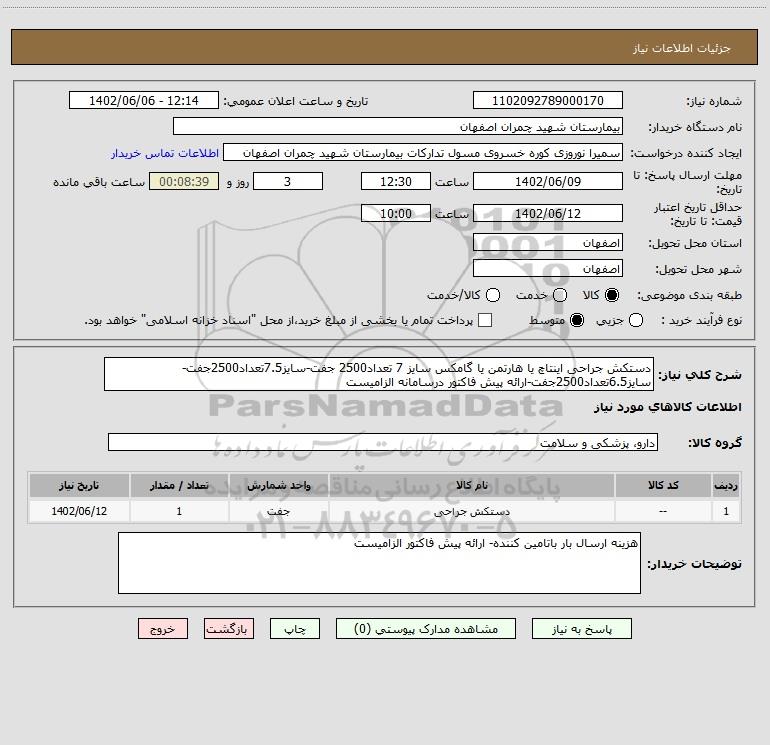
Task: Click the تاریخ نیاز column header
Action: point(79,486)
